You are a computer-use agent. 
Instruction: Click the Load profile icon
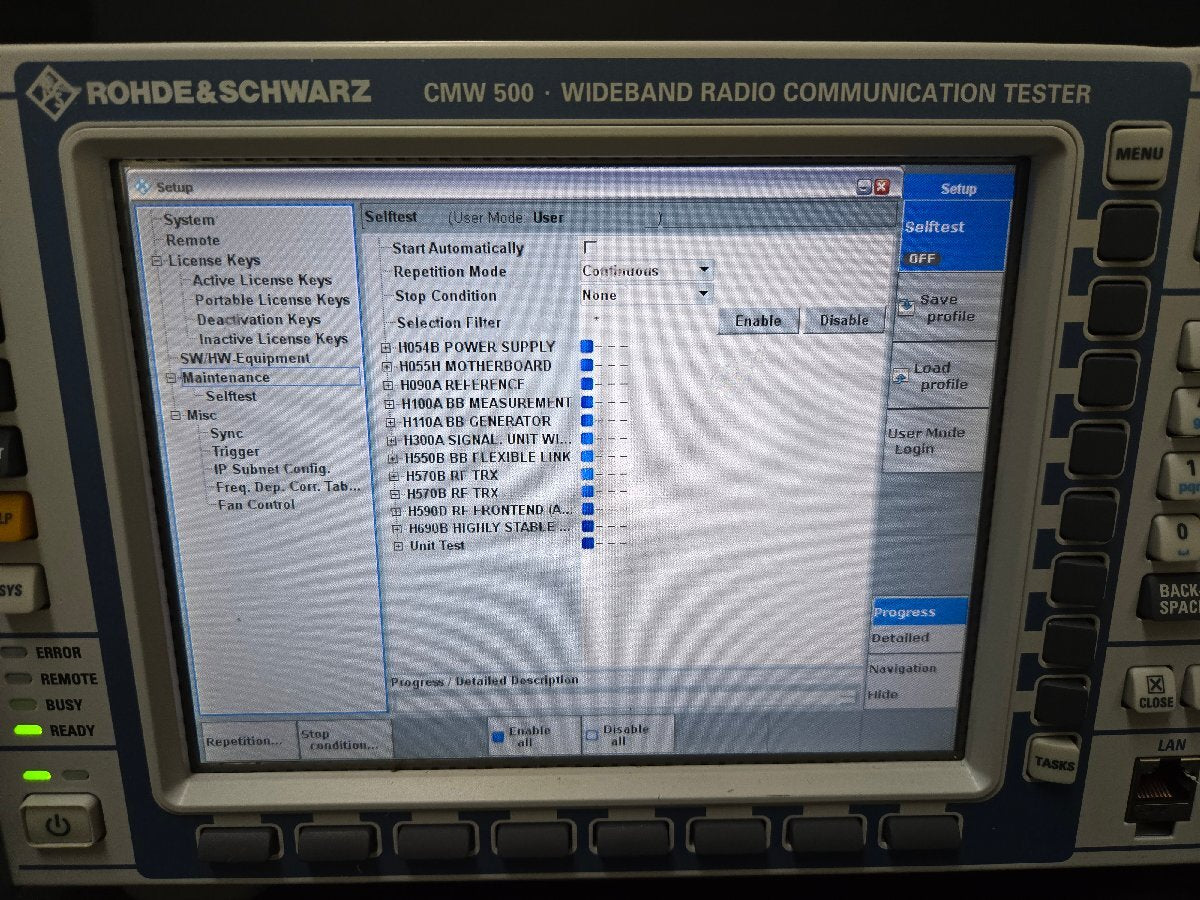900,376
